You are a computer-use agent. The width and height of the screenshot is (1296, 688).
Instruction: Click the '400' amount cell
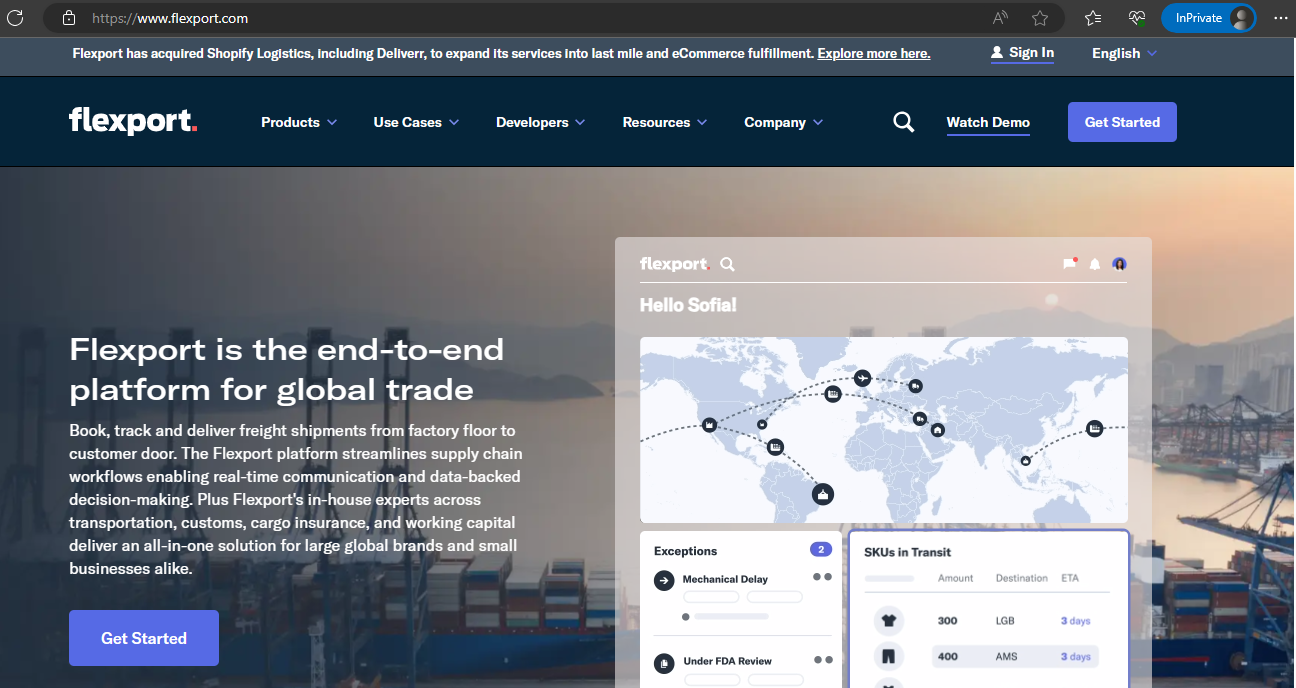[x=947, y=657]
